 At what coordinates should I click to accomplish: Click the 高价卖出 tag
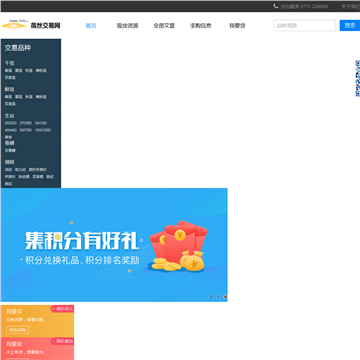[62, 341]
